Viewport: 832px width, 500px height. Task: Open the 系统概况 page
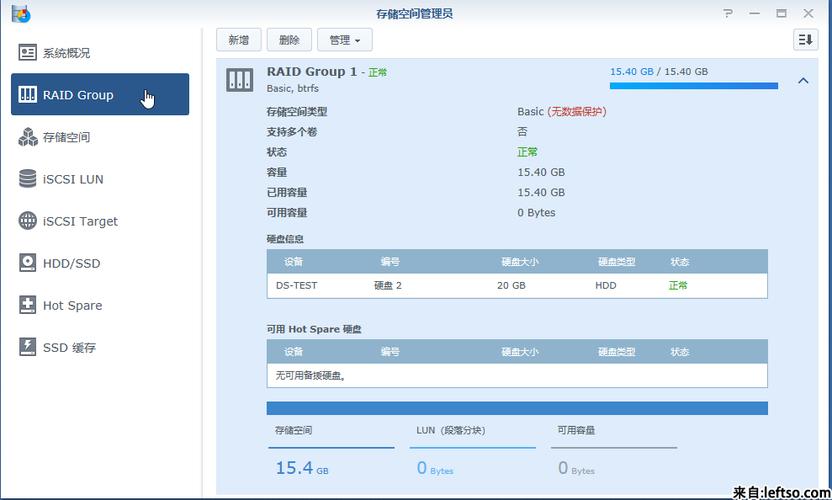coord(100,53)
